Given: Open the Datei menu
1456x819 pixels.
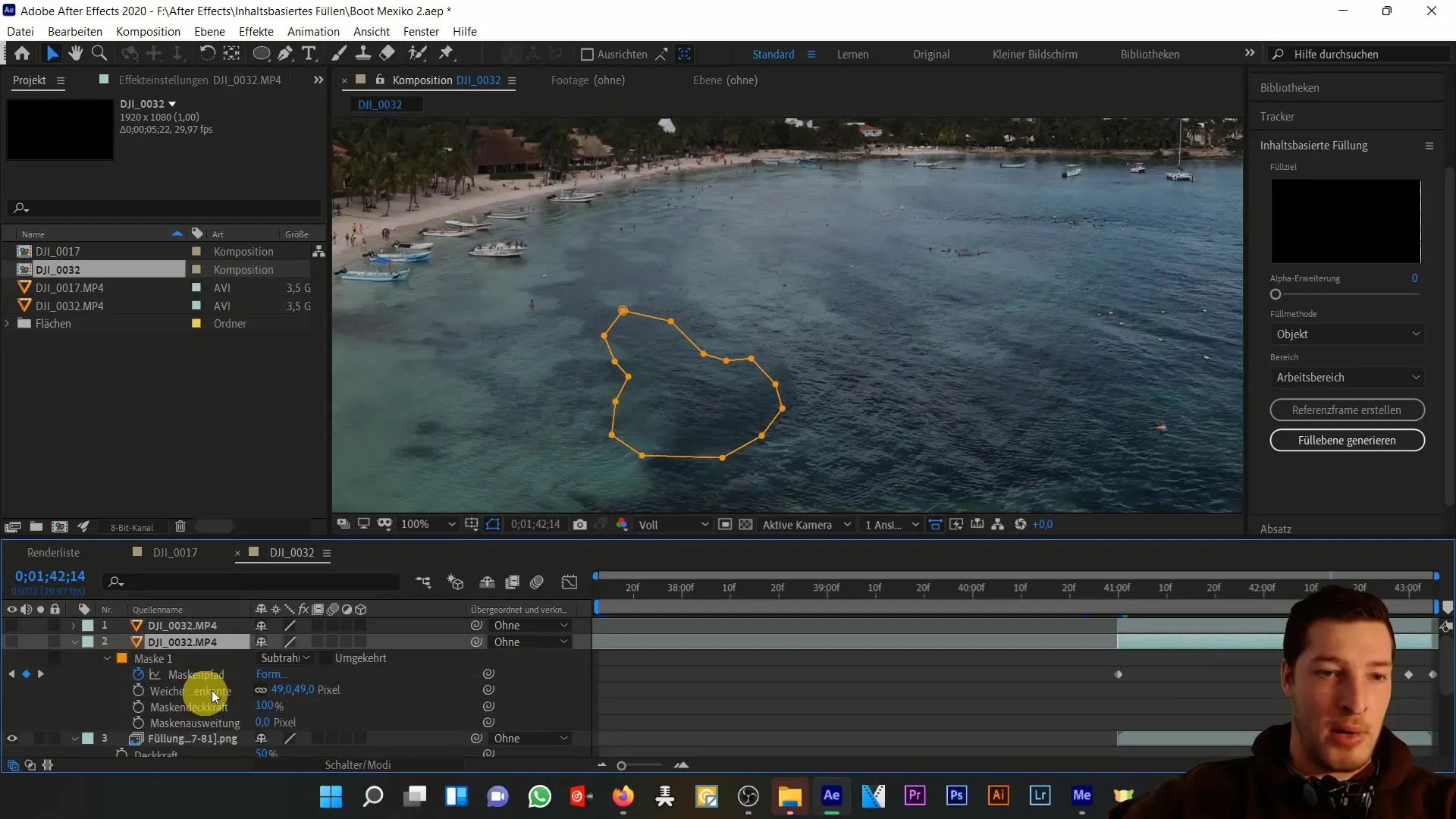Looking at the screenshot, I should 20,32.
